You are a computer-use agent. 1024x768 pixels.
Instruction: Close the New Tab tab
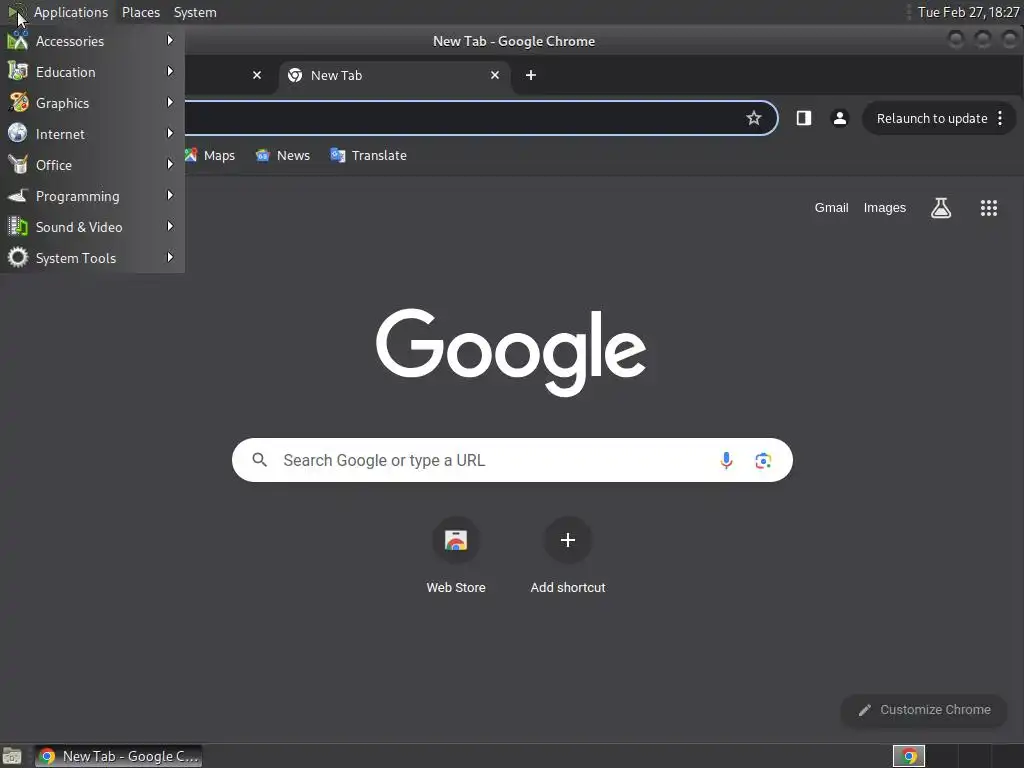(495, 75)
